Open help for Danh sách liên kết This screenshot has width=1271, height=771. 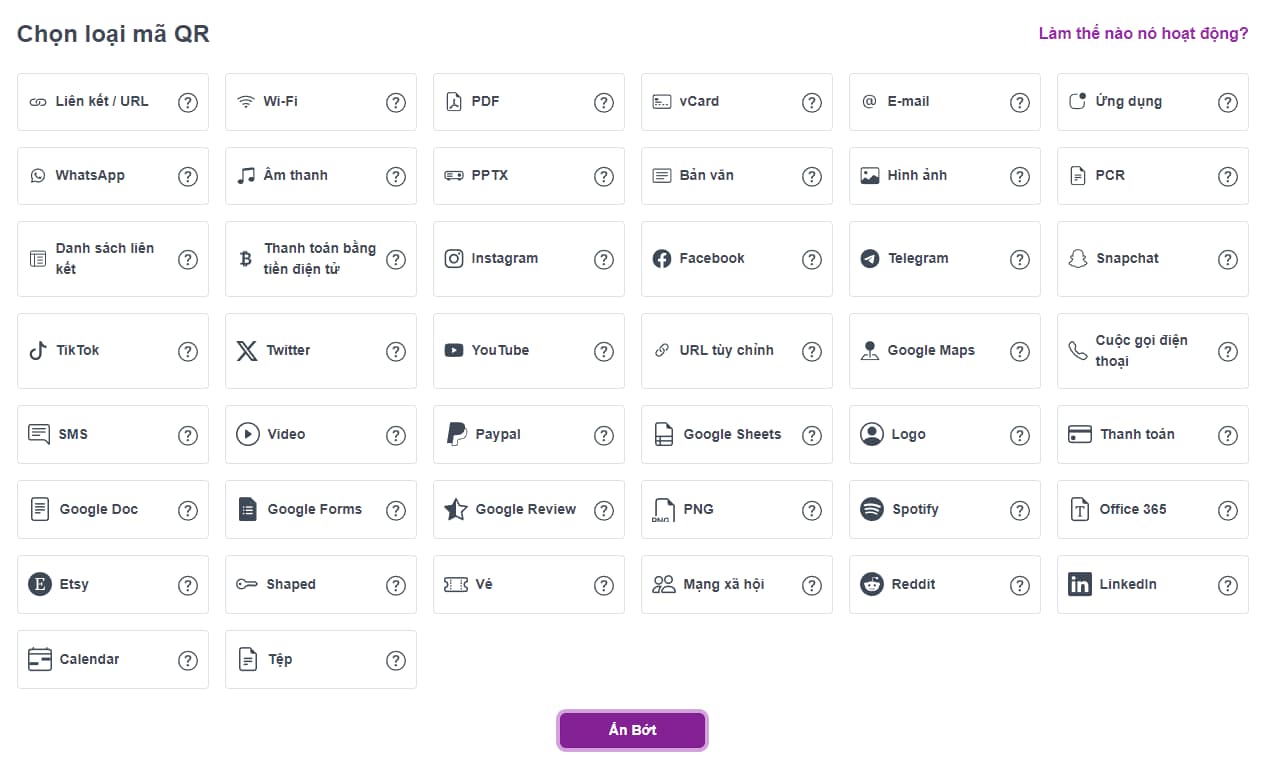[188, 259]
